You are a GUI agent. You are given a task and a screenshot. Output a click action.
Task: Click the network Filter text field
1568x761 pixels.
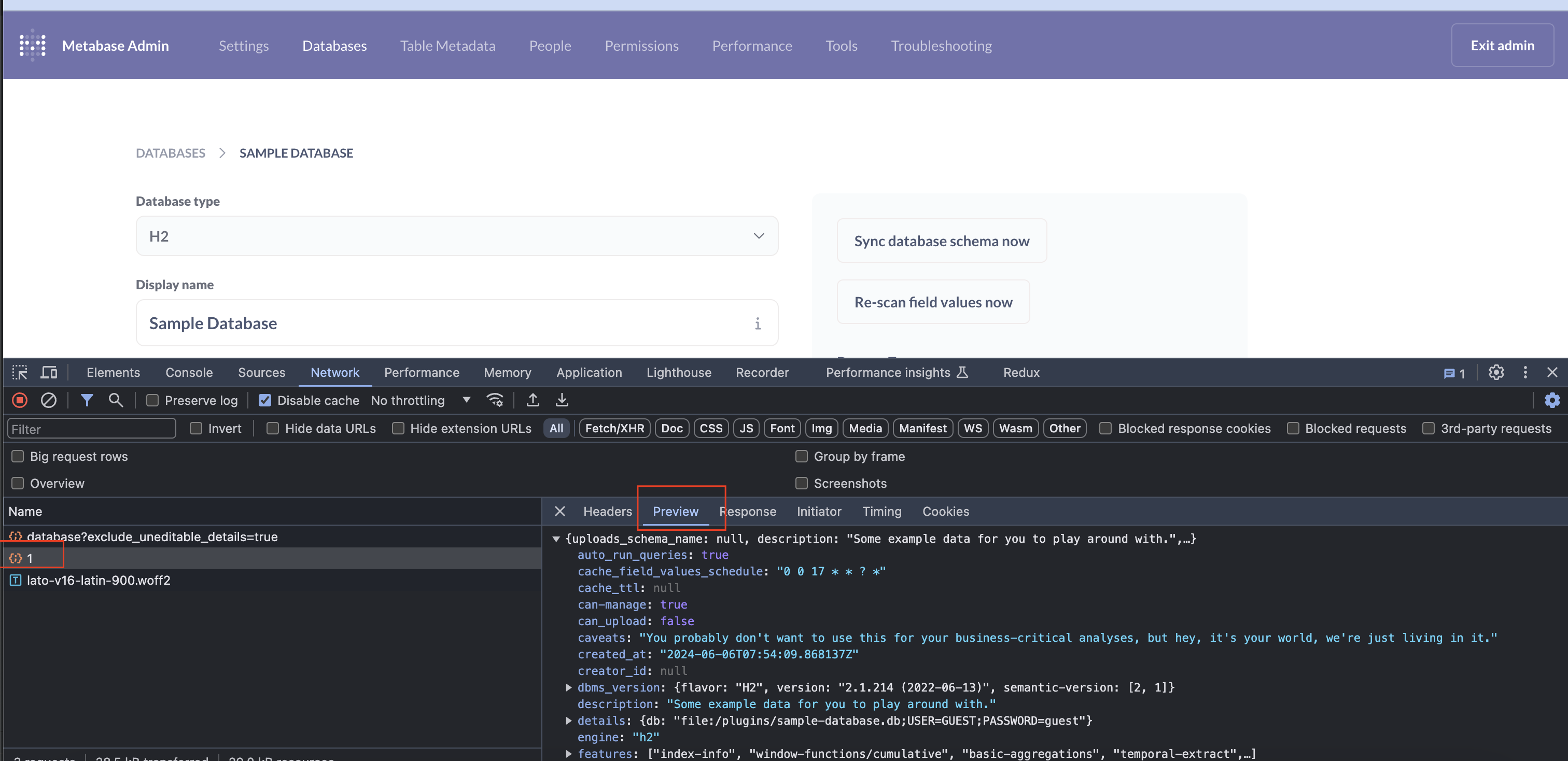point(91,429)
